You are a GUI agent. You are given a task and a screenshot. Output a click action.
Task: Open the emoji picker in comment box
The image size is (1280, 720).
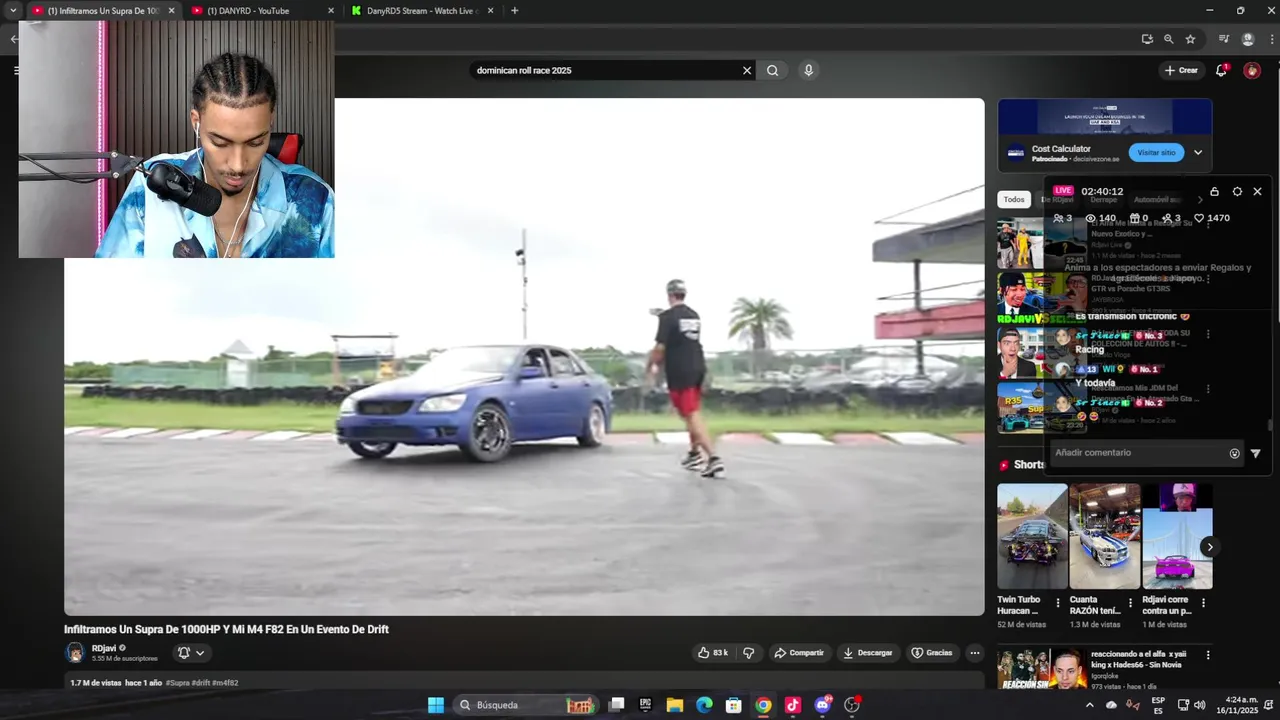pyautogui.click(x=1234, y=453)
